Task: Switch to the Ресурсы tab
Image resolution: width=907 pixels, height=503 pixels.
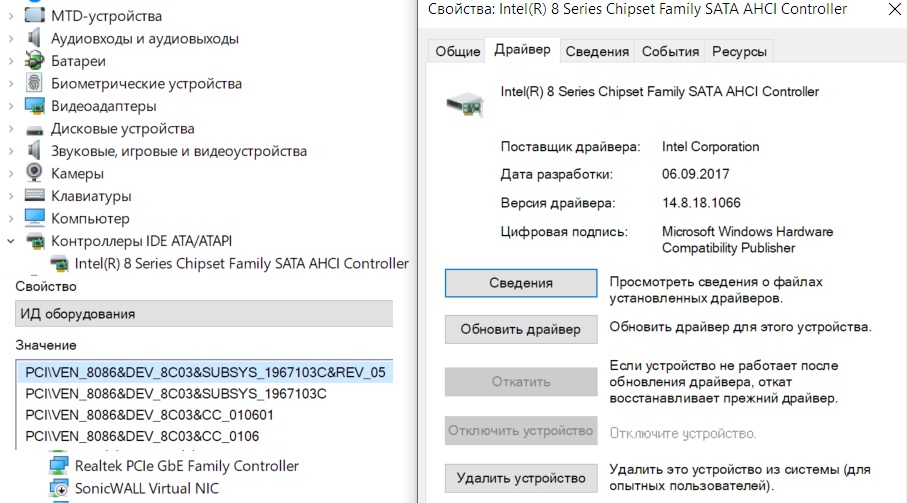Action: click(739, 51)
